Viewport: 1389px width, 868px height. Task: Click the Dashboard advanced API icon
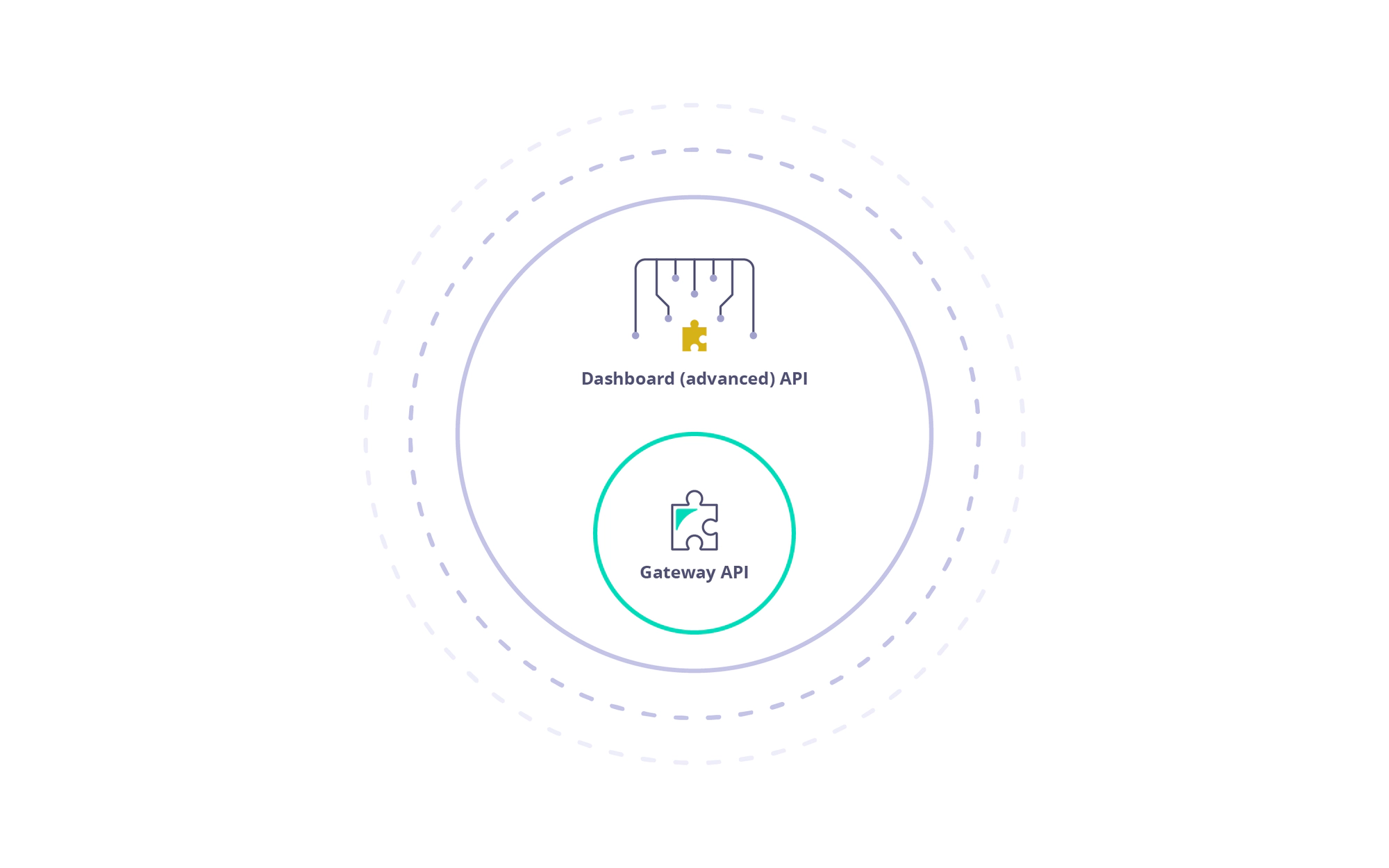[695, 305]
